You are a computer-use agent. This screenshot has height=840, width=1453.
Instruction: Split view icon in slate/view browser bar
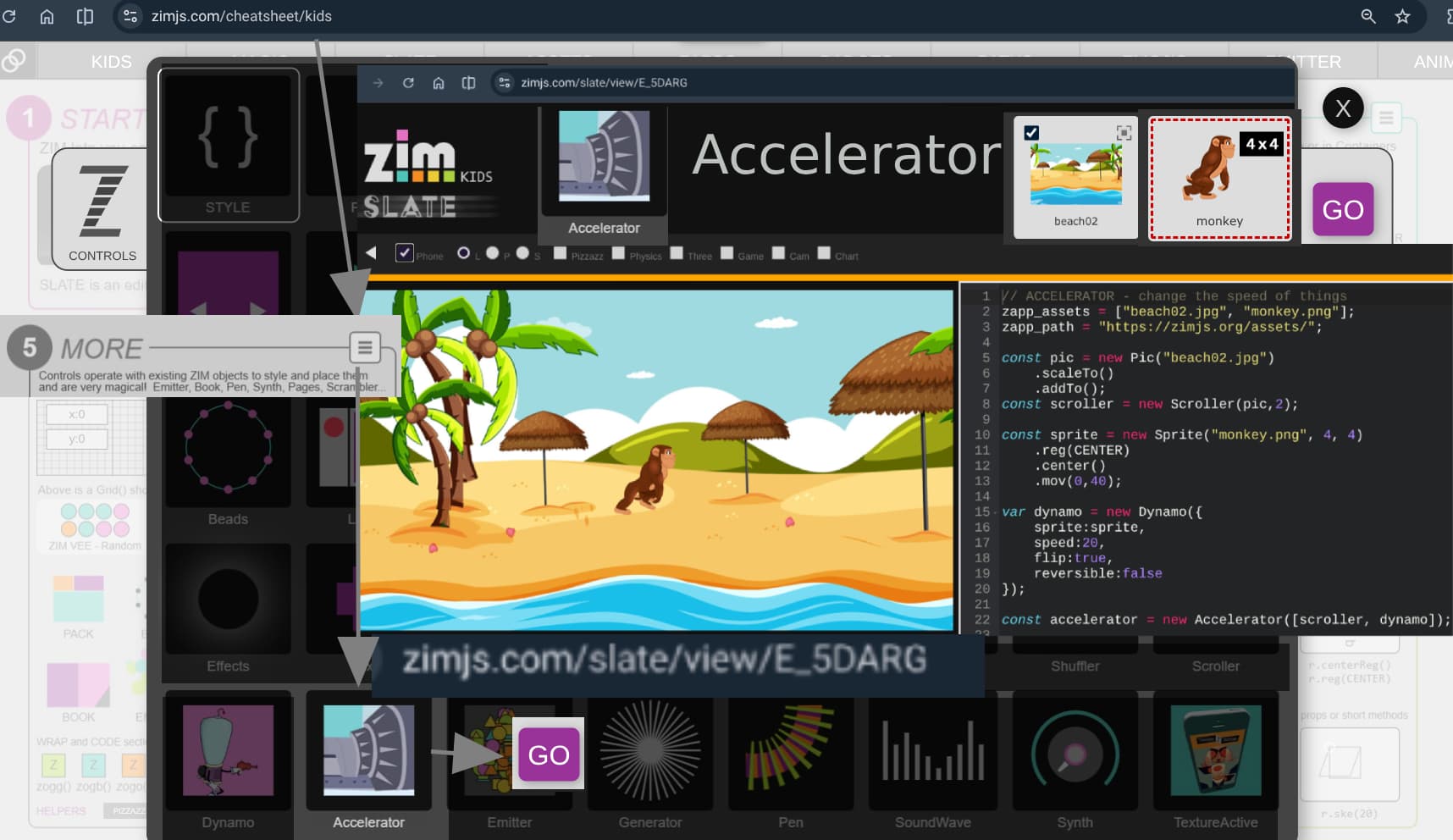coord(468,82)
